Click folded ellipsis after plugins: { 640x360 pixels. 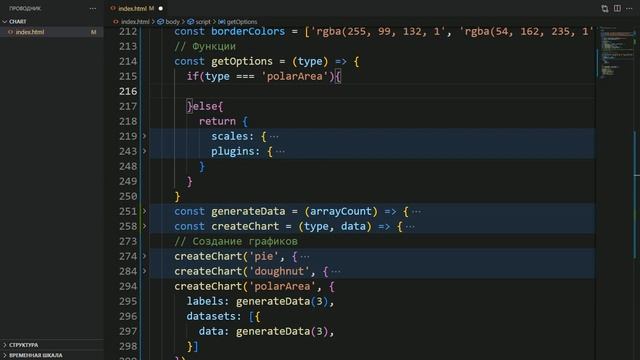pyautogui.click(x=280, y=151)
